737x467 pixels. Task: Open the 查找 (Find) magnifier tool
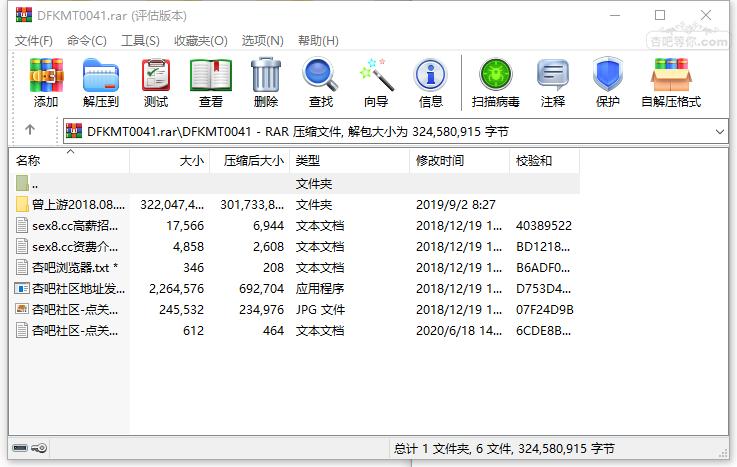[321, 83]
